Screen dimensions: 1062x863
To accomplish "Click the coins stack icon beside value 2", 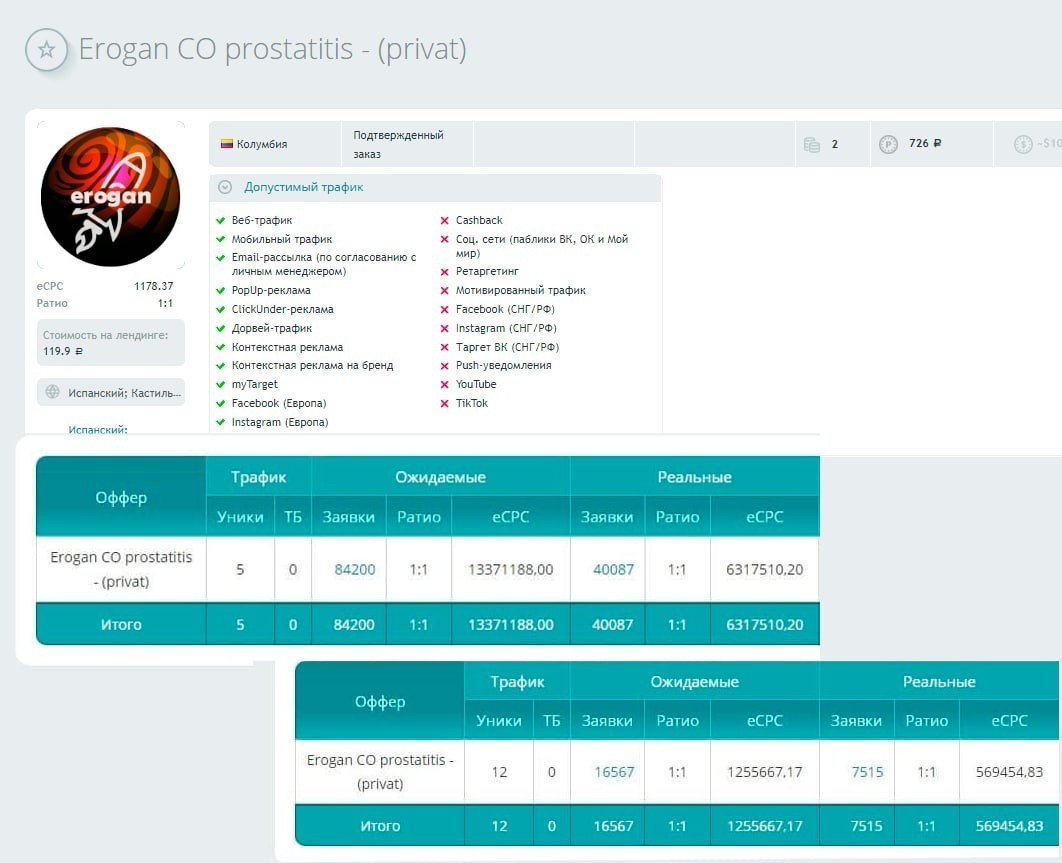I will (x=811, y=144).
